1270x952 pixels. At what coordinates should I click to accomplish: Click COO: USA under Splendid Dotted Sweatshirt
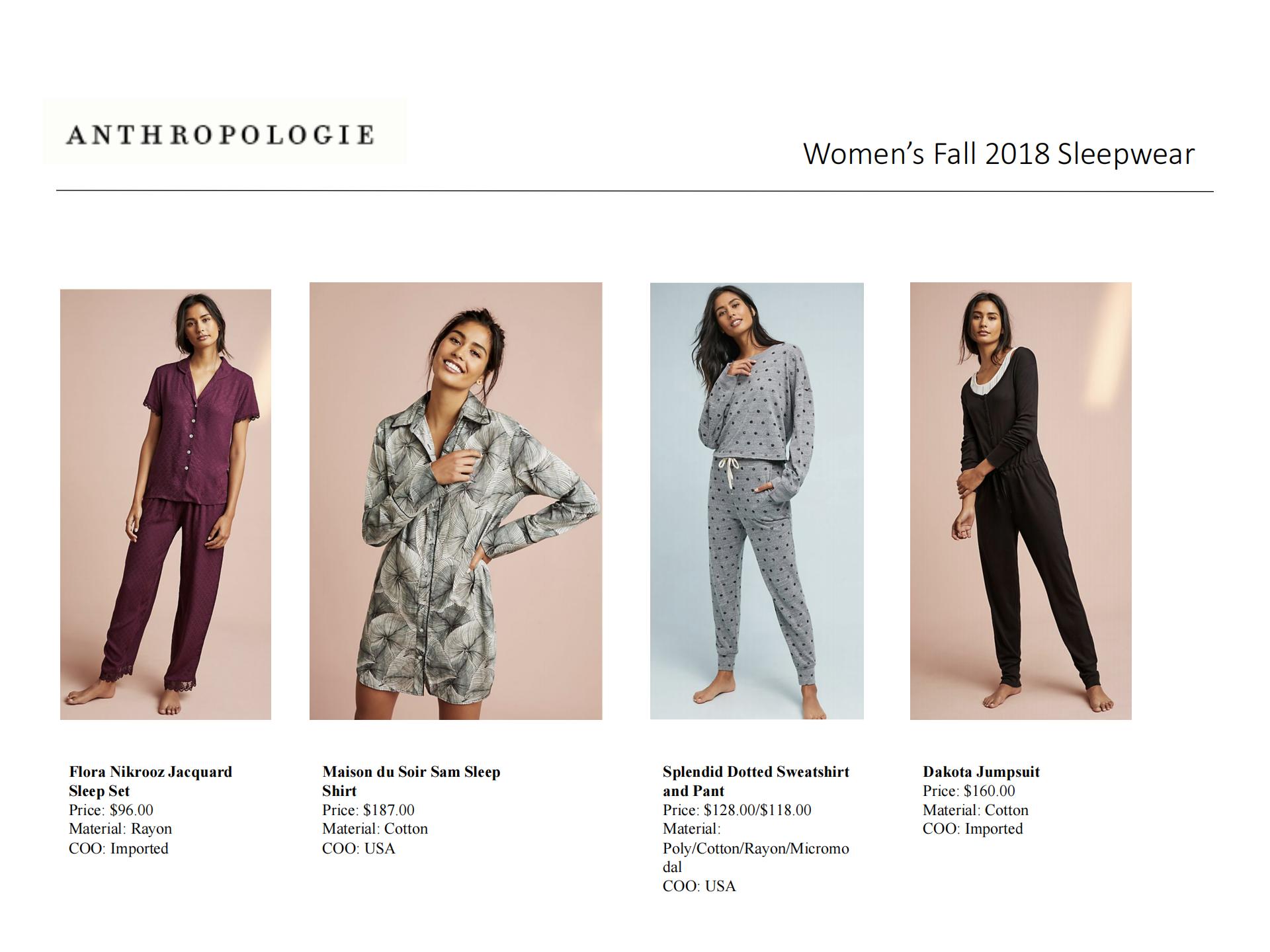pos(699,886)
